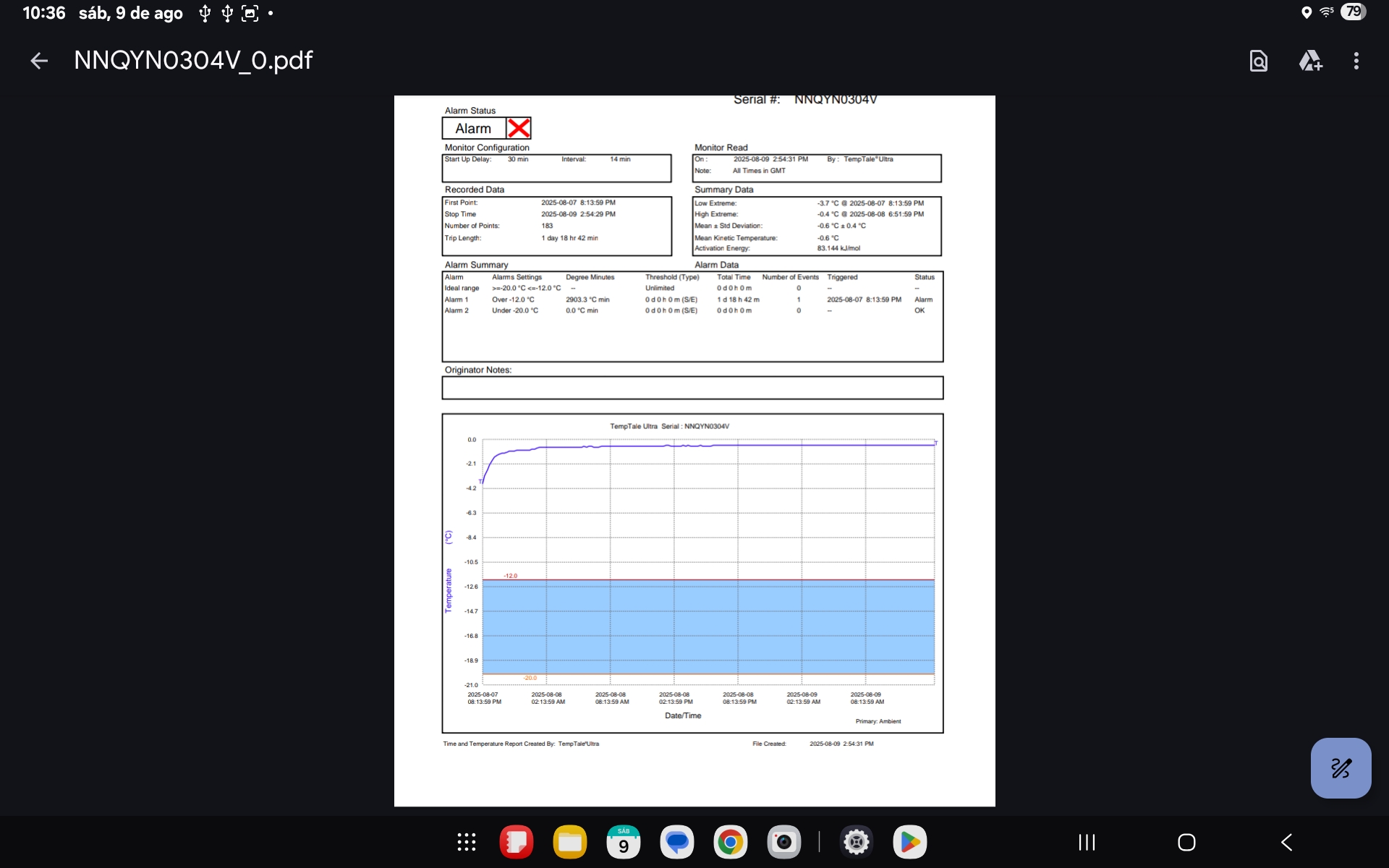1389x868 pixels.
Task: Open the Calendar app showing 9
Action: [623, 842]
